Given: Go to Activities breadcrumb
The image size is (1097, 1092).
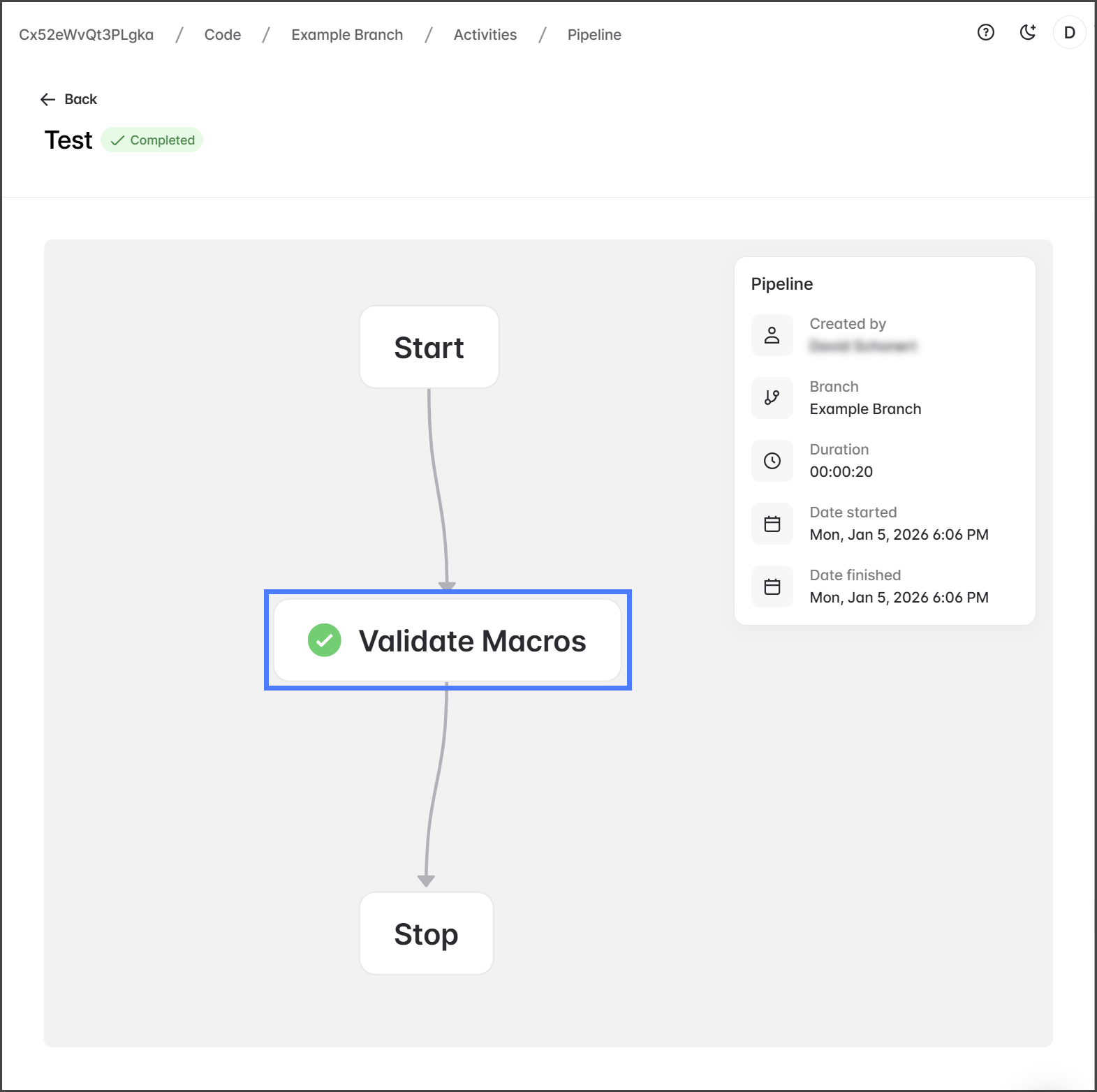Looking at the screenshot, I should [485, 35].
